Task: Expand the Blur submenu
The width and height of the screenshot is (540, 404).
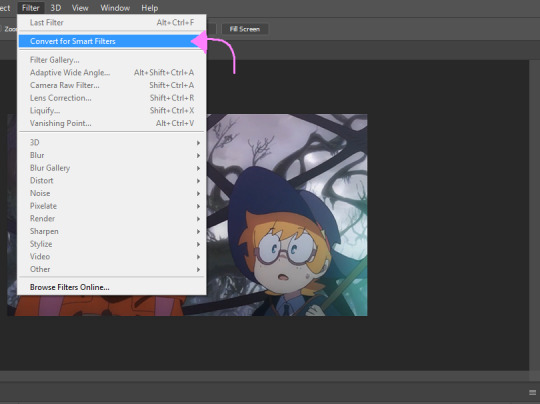Action: (112, 155)
